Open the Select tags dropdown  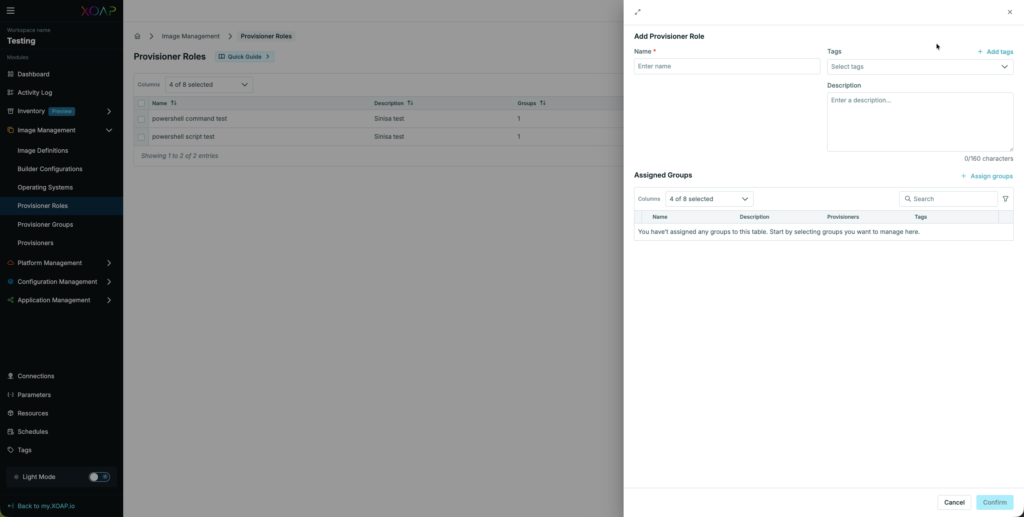point(919,67)
